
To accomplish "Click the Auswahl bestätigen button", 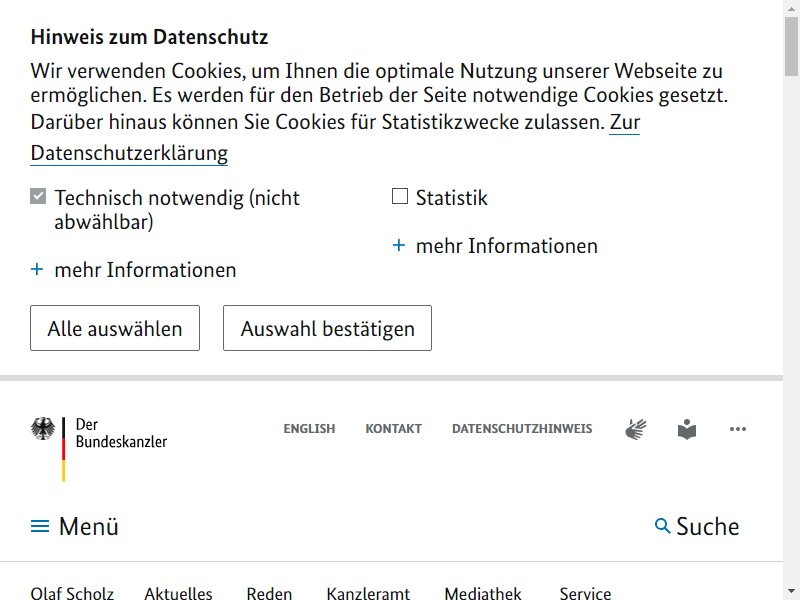I will tap(327, 328).
